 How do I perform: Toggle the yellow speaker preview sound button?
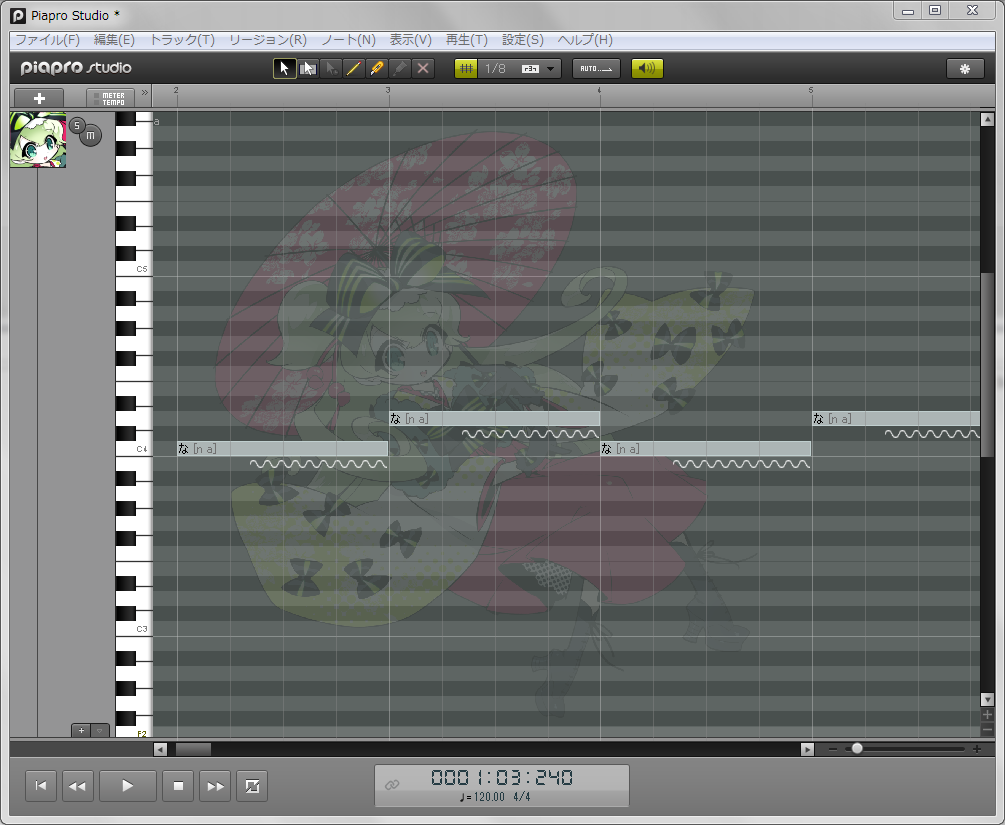click(647, 69)
